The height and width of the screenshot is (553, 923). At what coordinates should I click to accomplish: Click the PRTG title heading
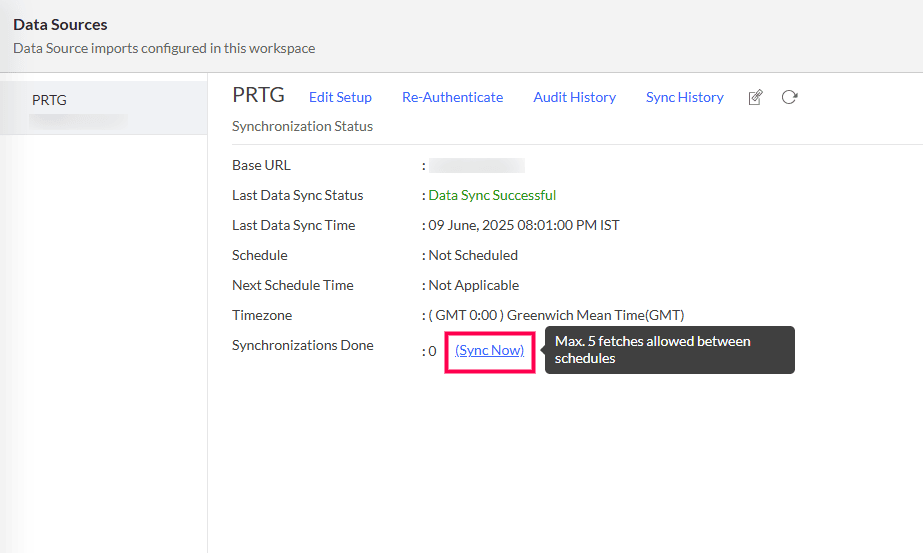point(258,95)
